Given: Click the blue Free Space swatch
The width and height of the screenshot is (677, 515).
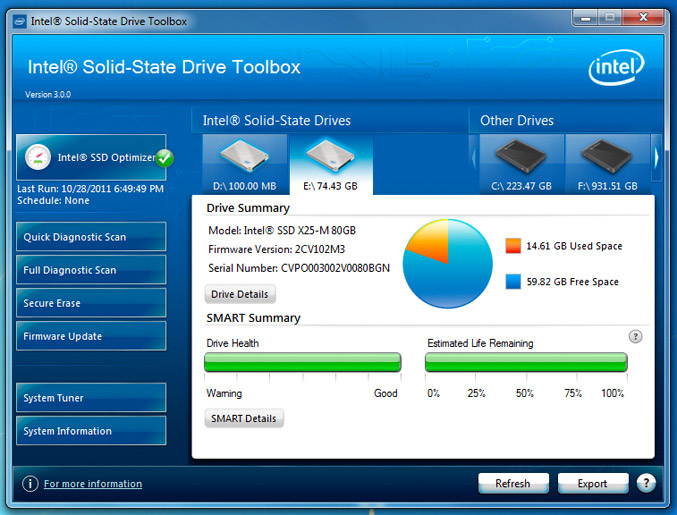Looking at the screenshot, I should click(513, 281).
